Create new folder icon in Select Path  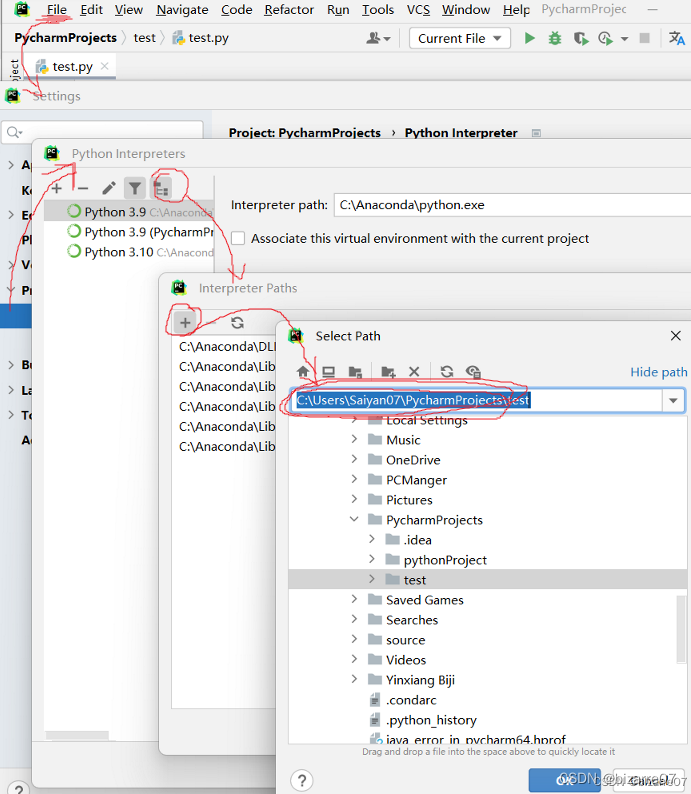(388, 372)
